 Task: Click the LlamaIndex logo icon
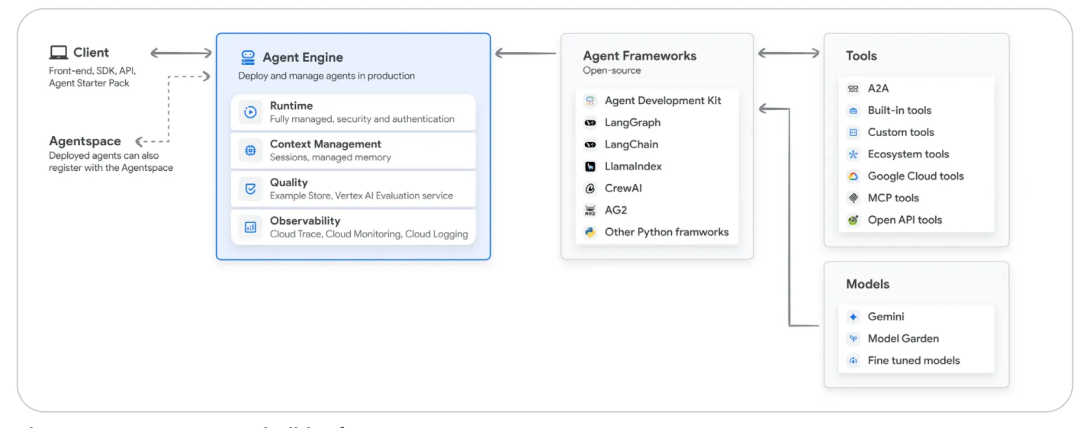tap(590, 166)
